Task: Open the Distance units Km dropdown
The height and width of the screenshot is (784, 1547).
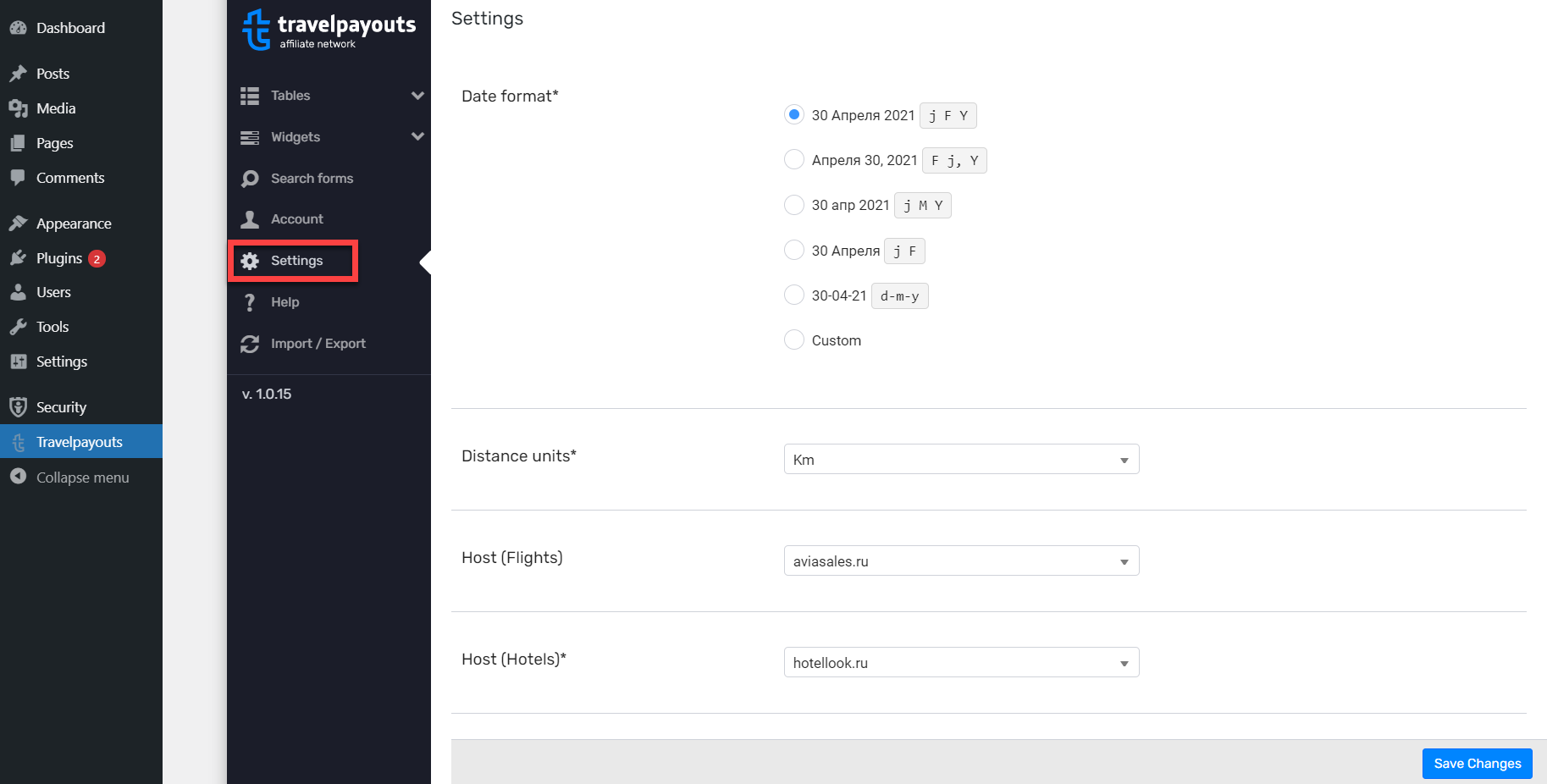Action: coord(961,459)
